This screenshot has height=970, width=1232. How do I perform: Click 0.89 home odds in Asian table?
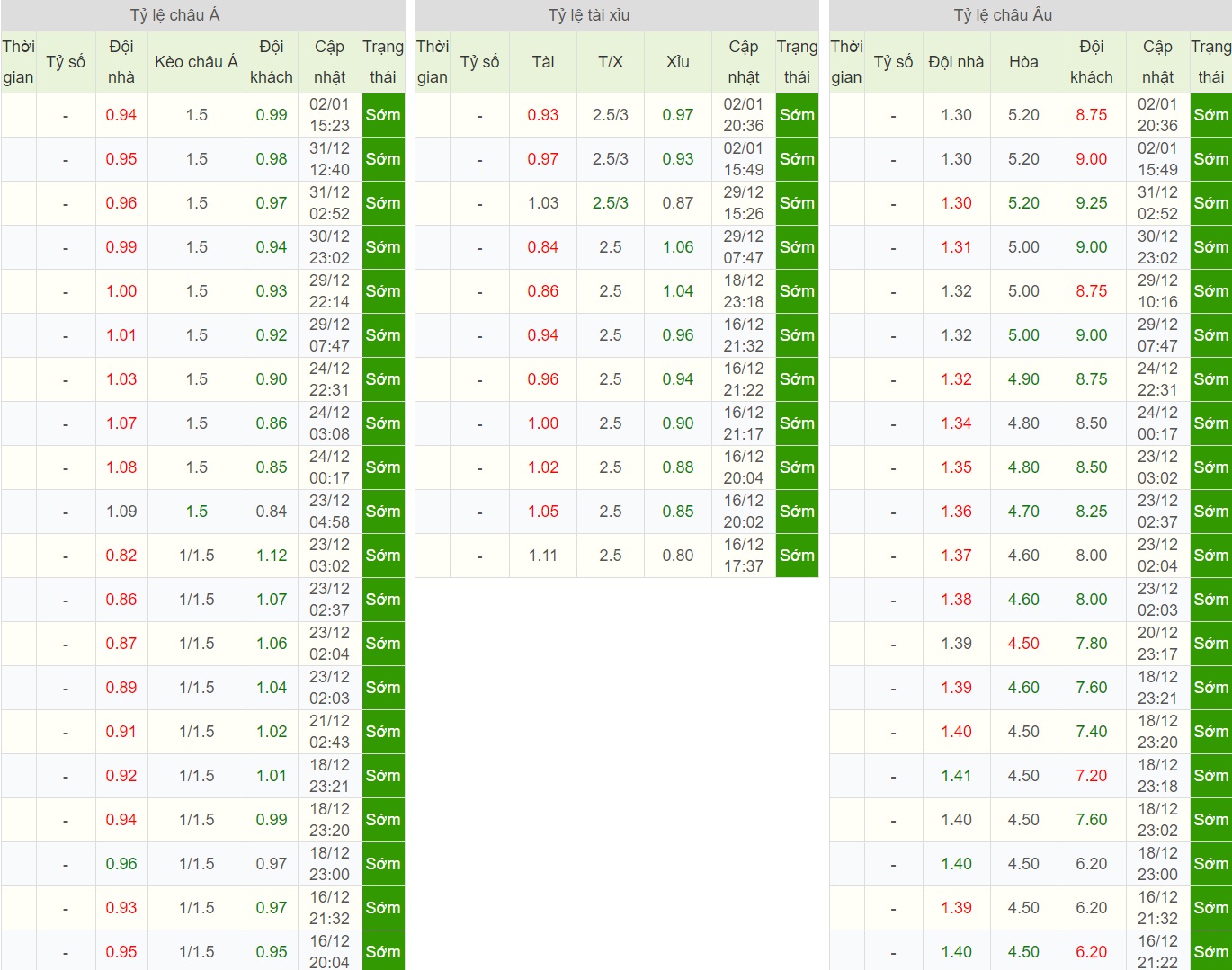pyautogui.click(x=121, y=688)
